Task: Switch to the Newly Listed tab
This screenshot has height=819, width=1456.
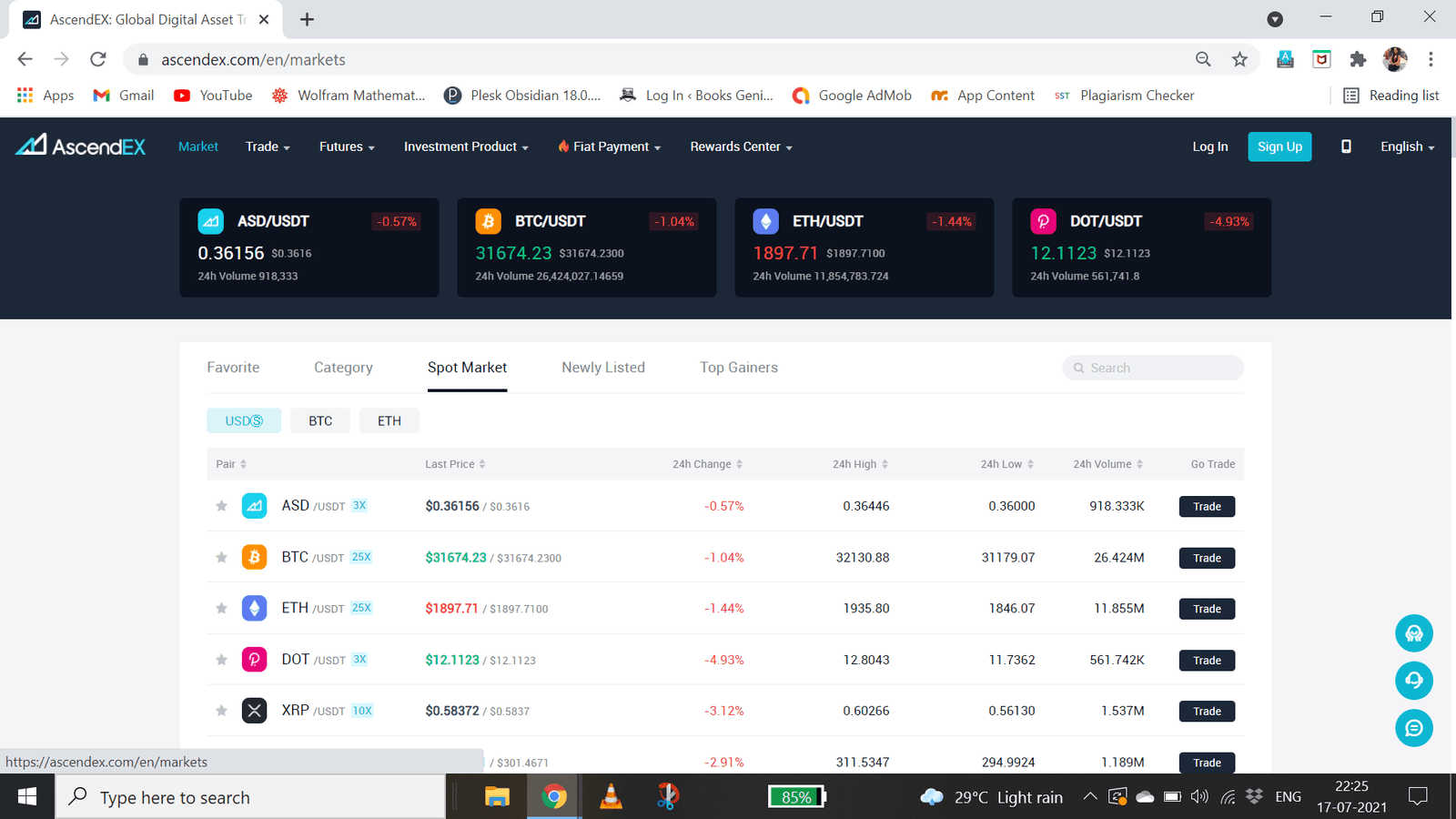Action: 603,368
